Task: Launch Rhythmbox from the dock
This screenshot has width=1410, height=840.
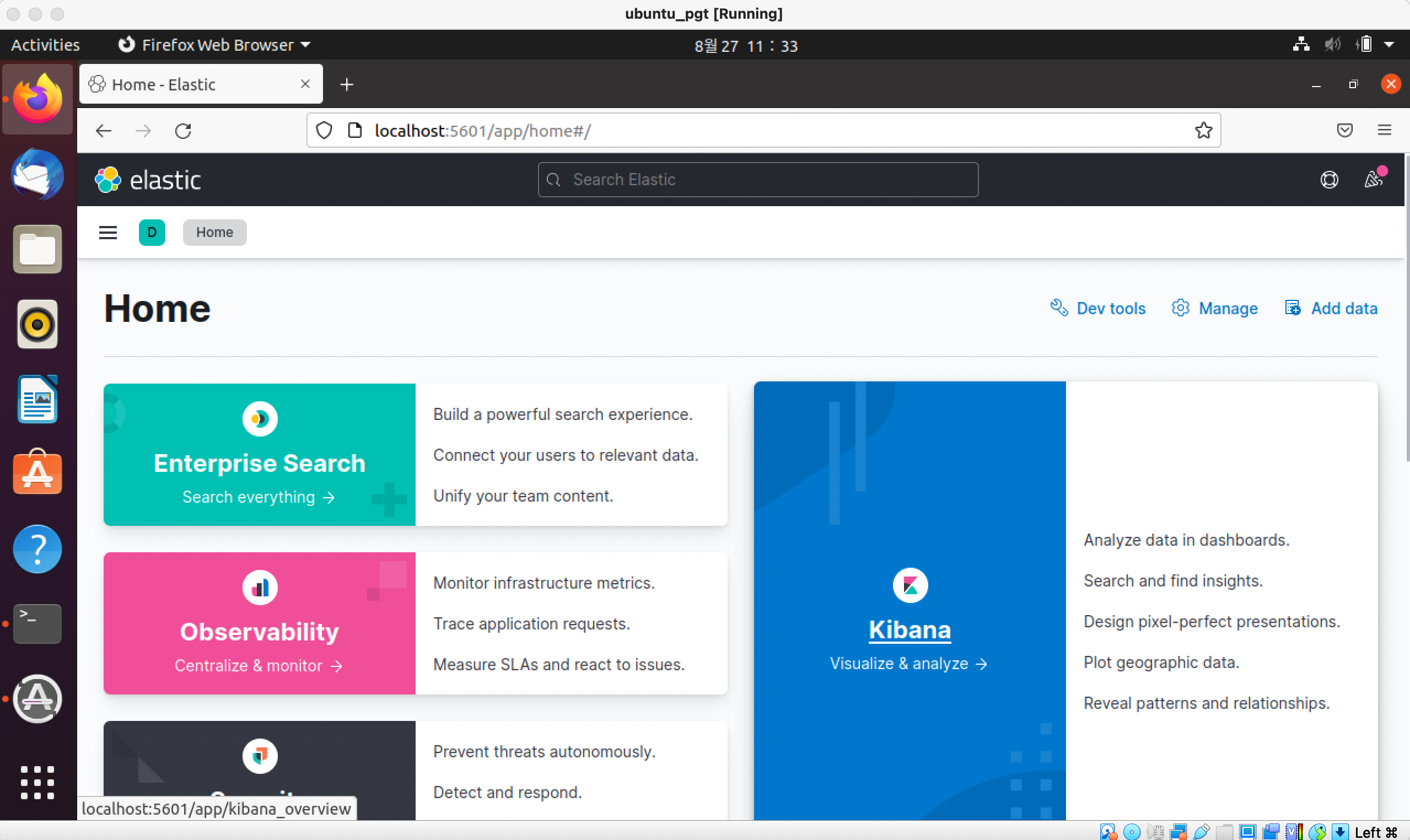Action: [x=37, y=324]
